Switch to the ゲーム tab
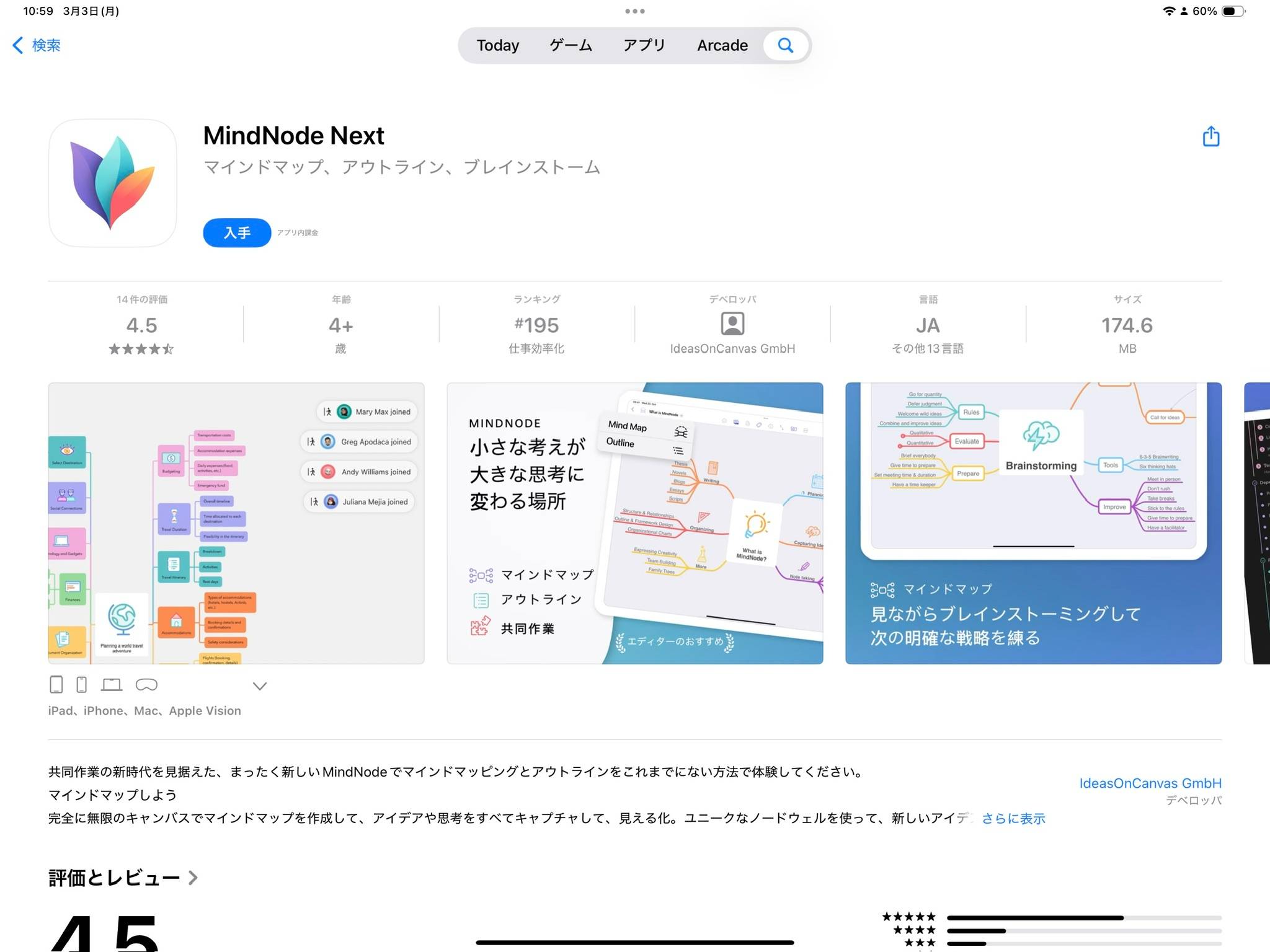The width and height of the screenshot is (1270, 952). click(x=571, y=45)
